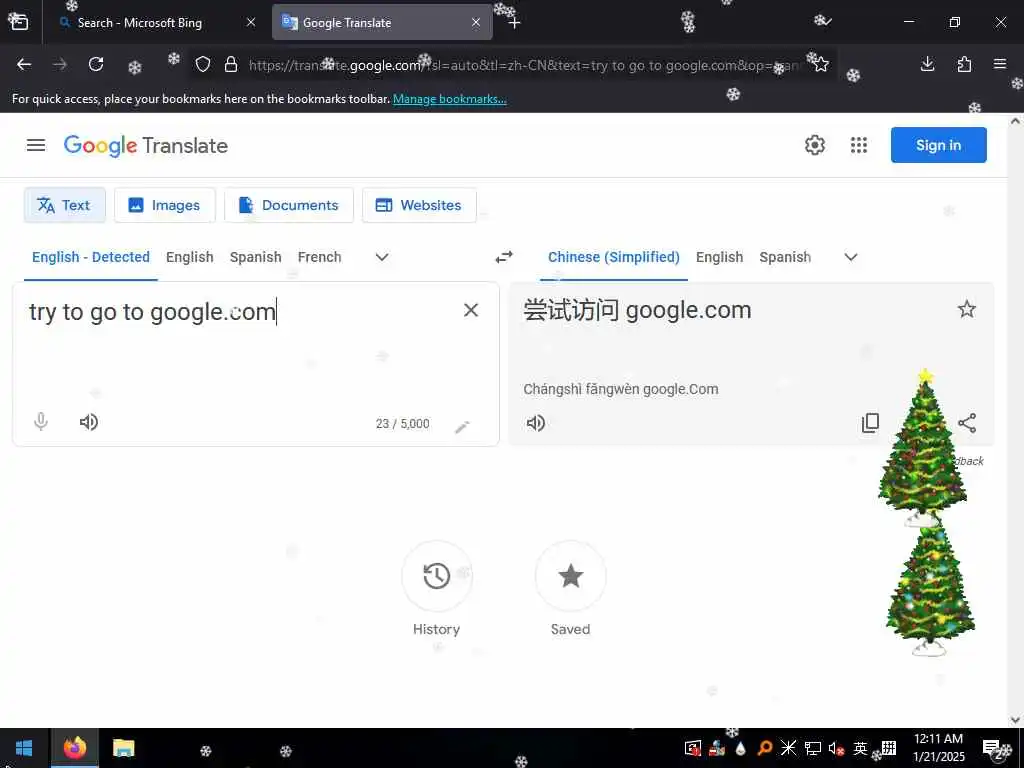Open Saved translations
The width and height of the screenshot is (1024, 768).
coord(570,576)
